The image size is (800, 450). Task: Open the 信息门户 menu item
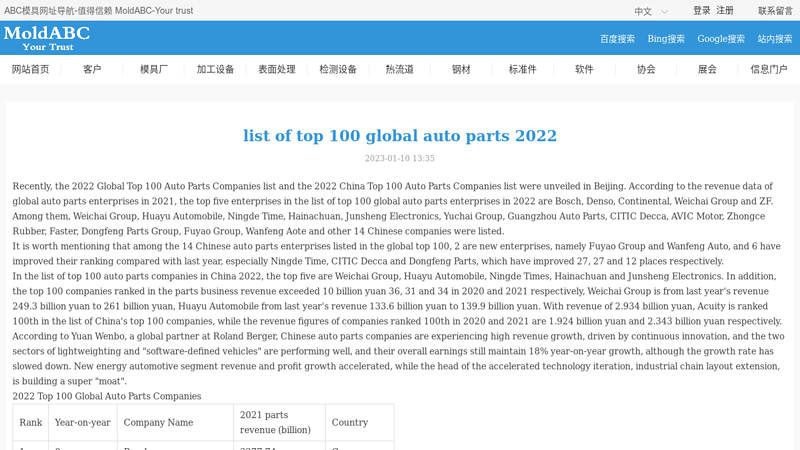pyautogui.click(x=768, y=69)
